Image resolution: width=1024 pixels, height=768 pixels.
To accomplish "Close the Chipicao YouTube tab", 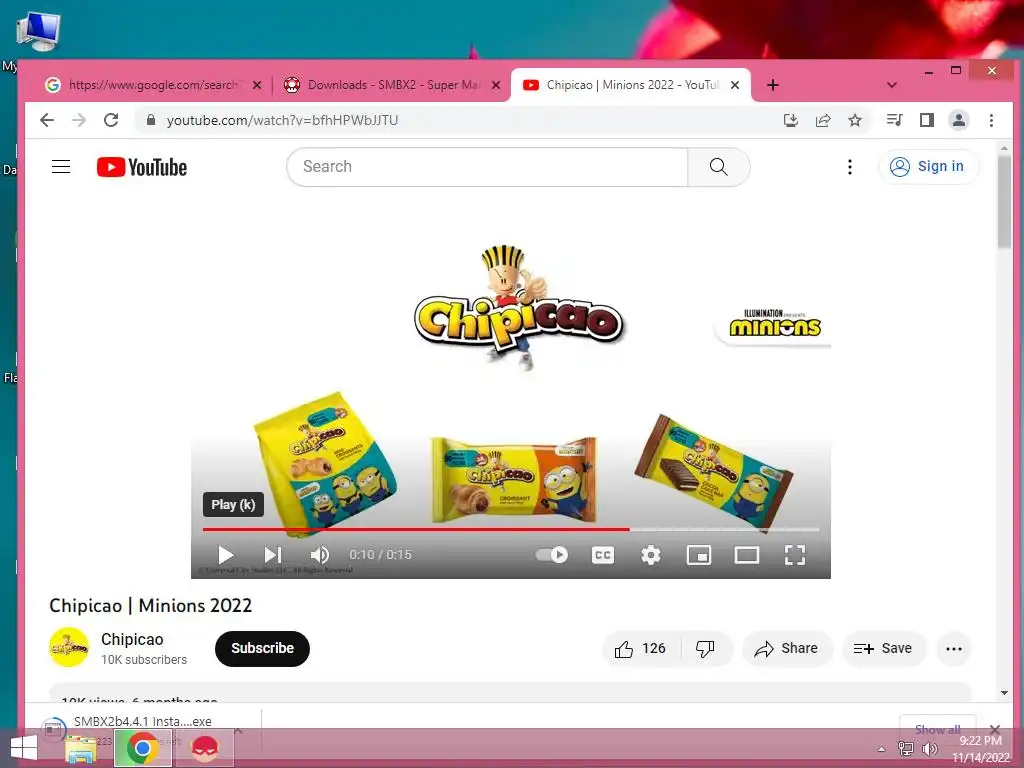I will (x=735, y=85).
